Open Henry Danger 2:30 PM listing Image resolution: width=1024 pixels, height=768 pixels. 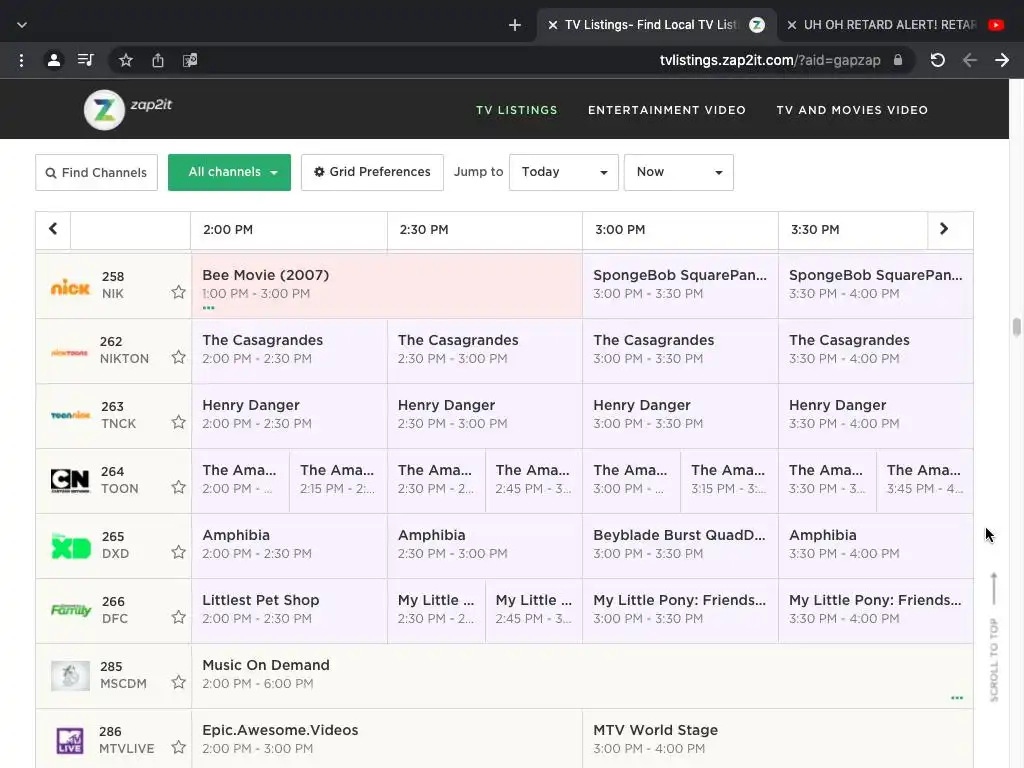(485, 415)
